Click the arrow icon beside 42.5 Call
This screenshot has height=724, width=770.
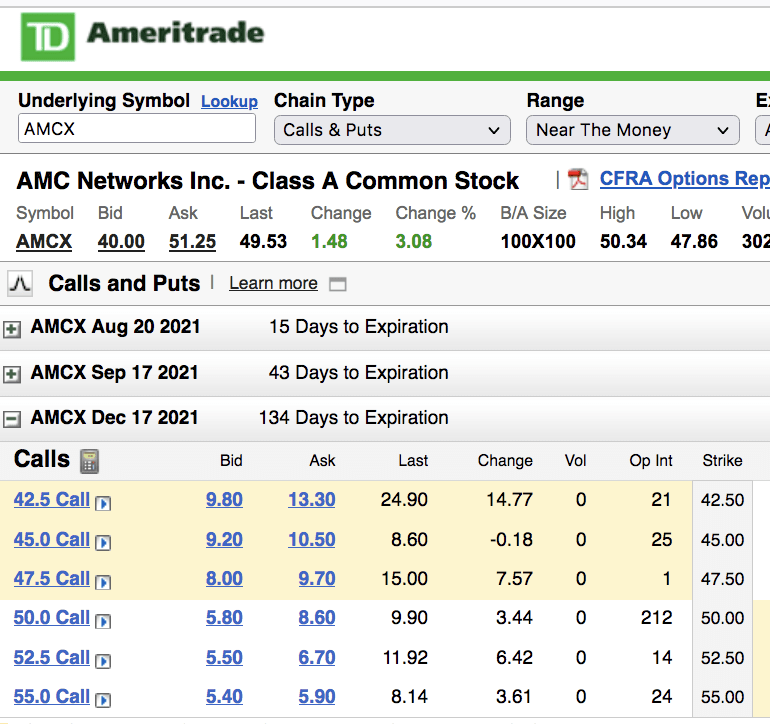click(103, 503)
